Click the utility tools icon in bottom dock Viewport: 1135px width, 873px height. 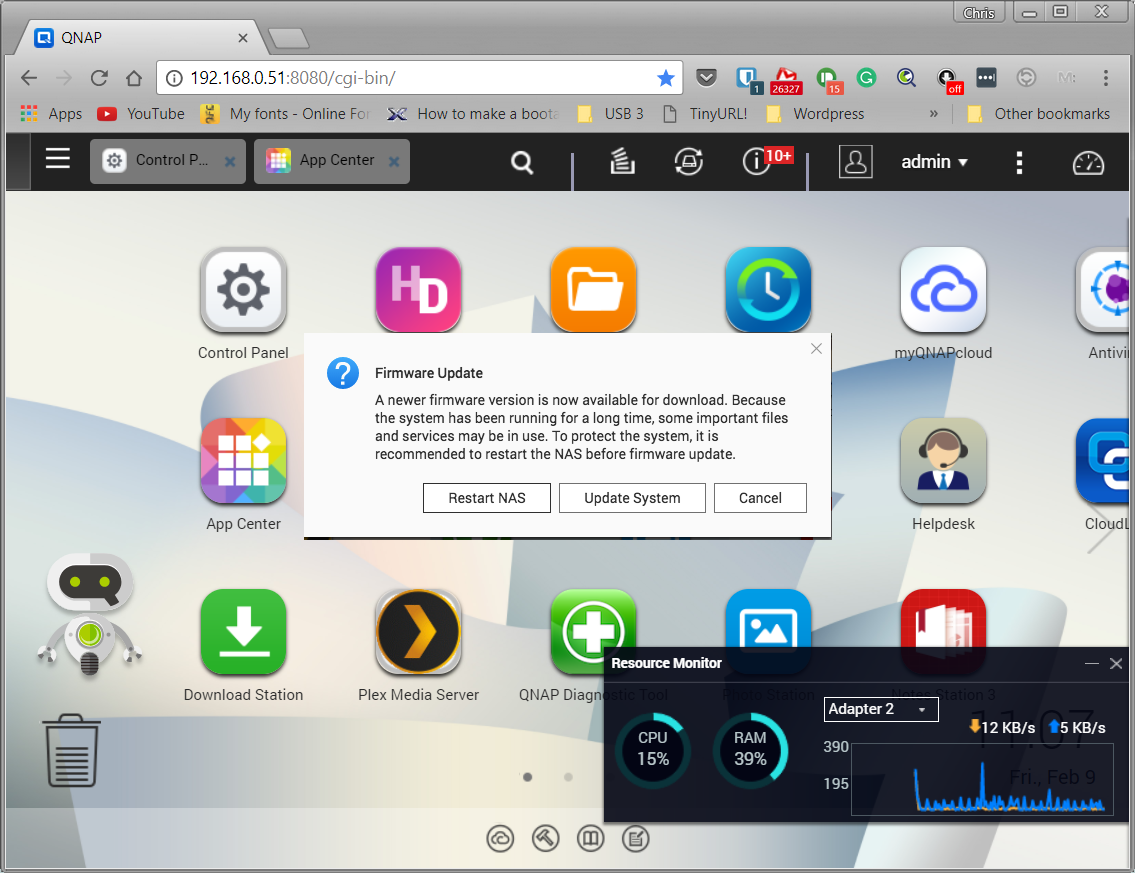point(545,839)
